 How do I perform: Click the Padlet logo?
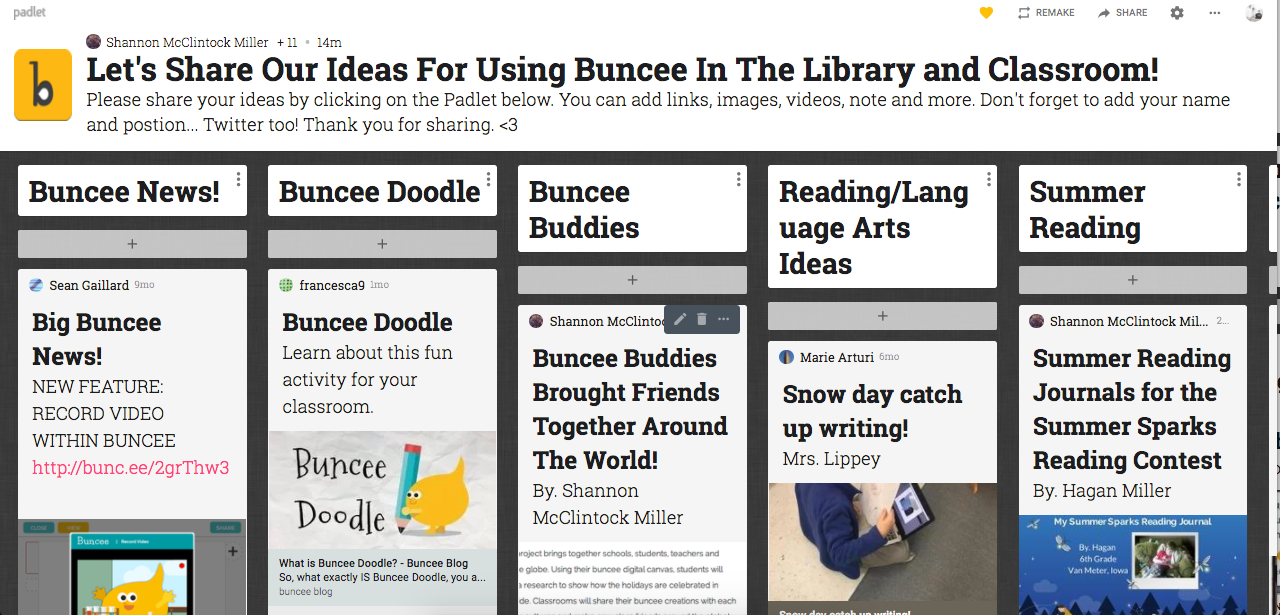(x=29, y=13)
